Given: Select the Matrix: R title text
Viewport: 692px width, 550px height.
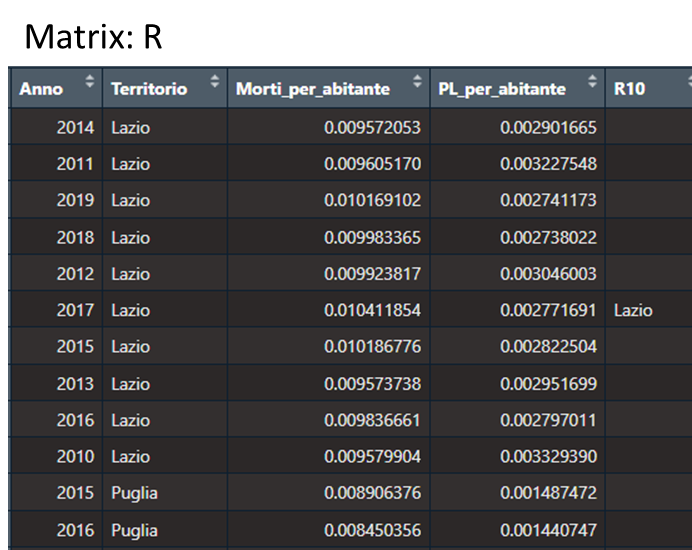Looking at the screenshot, I should coord(94,36).
